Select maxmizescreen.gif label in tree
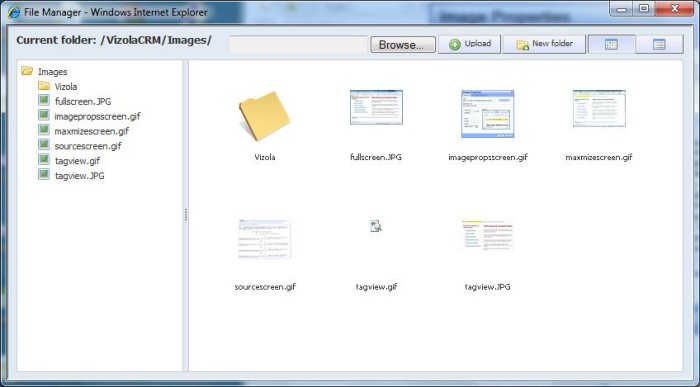 click(x=92, y=131)
